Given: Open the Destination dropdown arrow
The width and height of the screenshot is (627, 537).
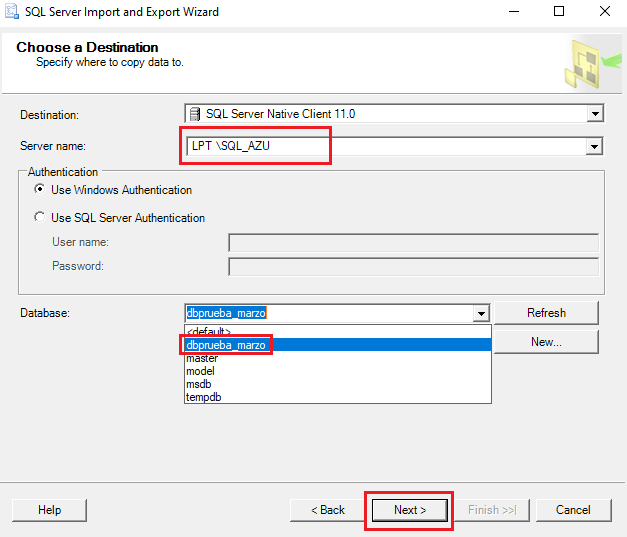Looking at the screenshot, I should pos(595,114).
